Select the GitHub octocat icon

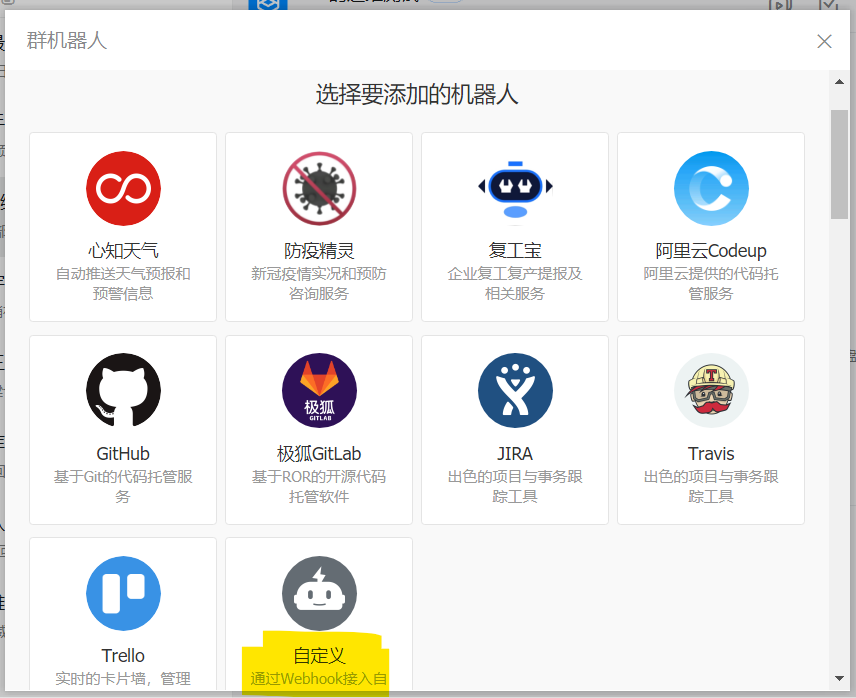123,391
